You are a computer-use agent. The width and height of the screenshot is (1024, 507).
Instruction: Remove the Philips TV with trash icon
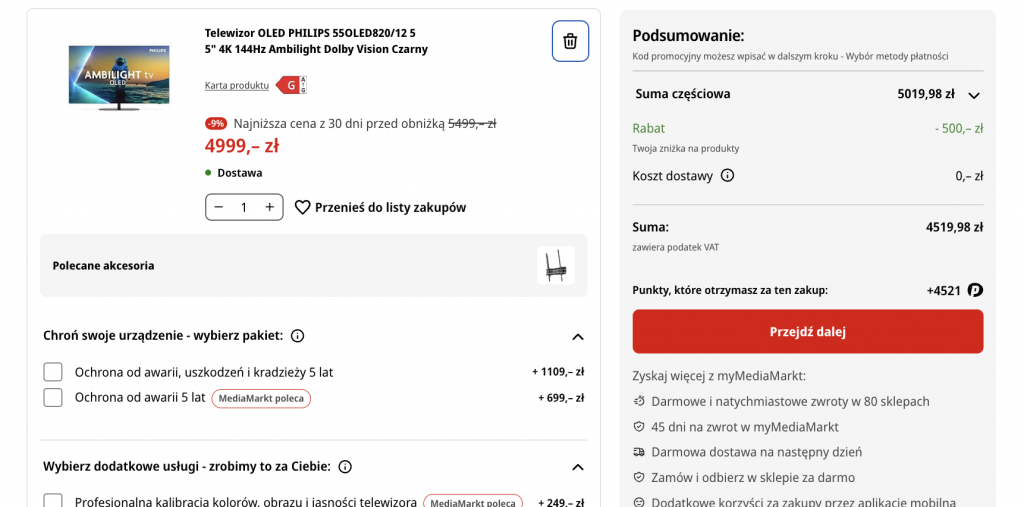(x=570, y=41)
